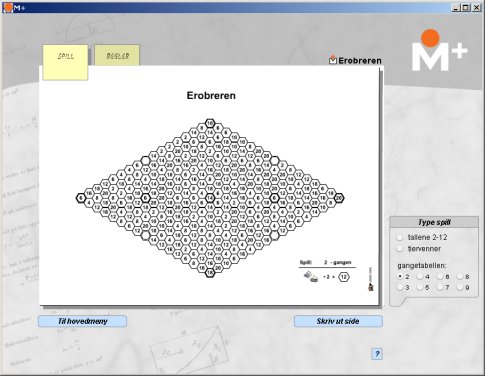Click the 'Skriv ut side' button

tap(338, 321)
